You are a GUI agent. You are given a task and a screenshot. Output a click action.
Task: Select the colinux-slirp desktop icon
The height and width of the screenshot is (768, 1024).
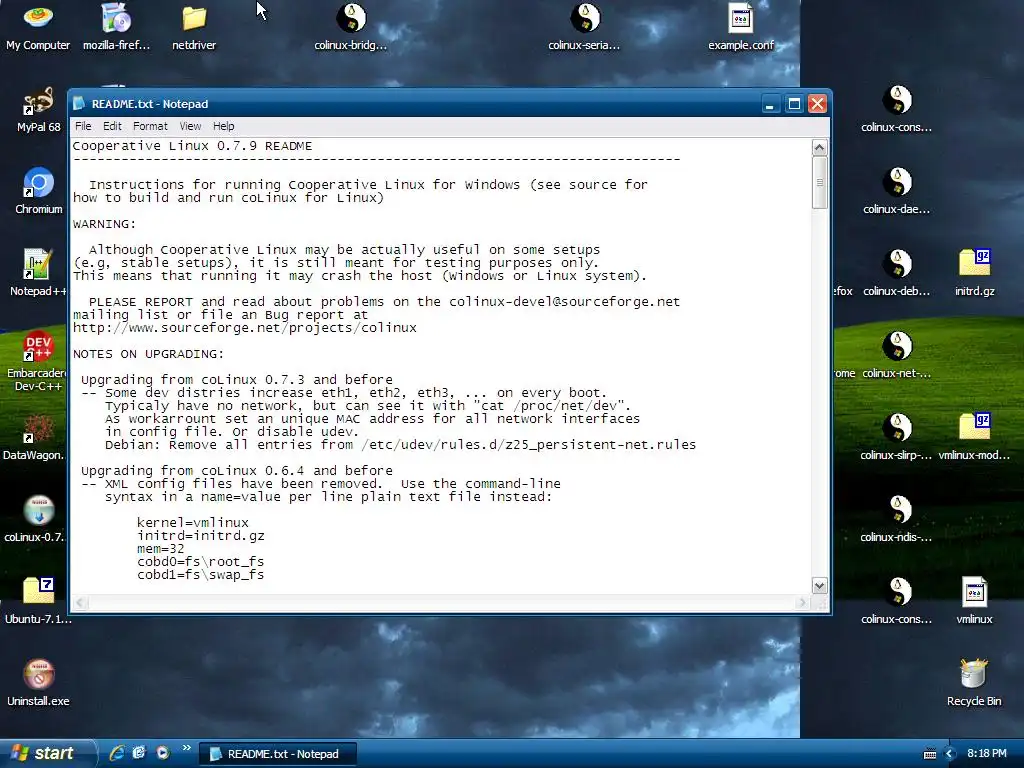[897, 438]
